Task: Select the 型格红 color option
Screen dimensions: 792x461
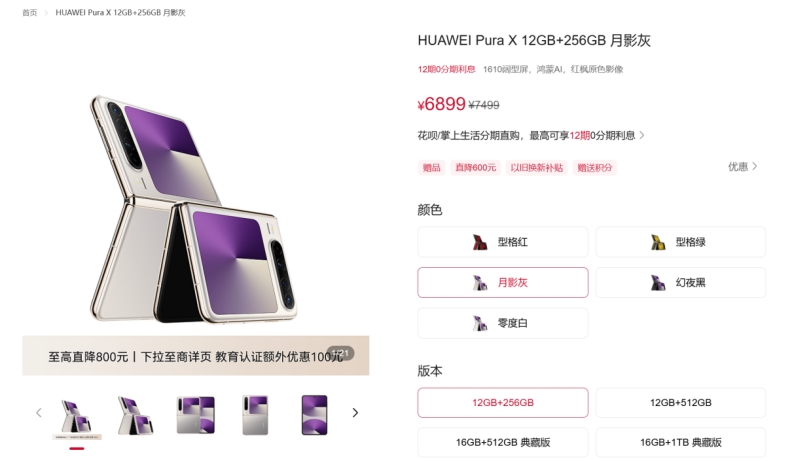Action: click(503, 242)
